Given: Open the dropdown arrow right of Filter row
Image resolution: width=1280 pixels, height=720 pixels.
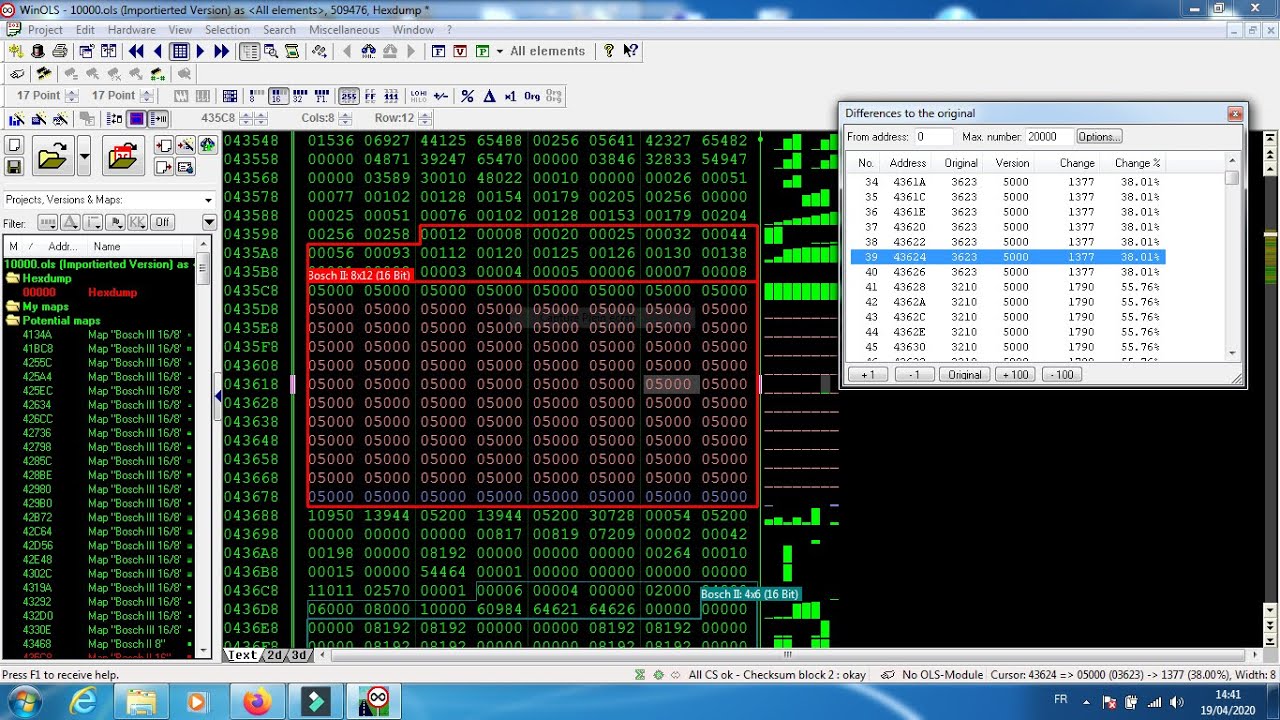Looking at the screenshot, I should [x=209, y=222].
